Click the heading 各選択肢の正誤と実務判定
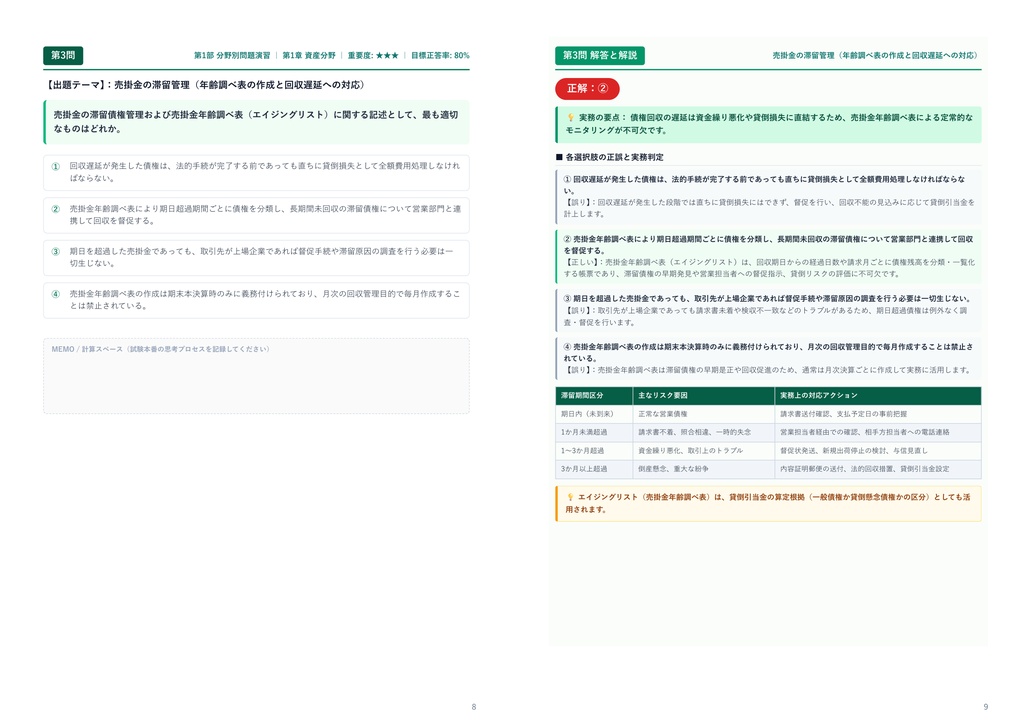Screen dimensions: 1024x724 pyautogui.click(x=615, y=157)
